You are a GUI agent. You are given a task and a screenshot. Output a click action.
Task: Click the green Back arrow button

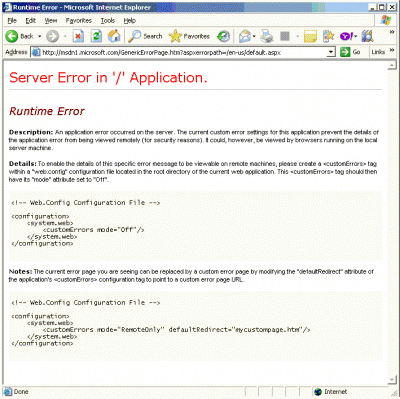tap(12, 36)
